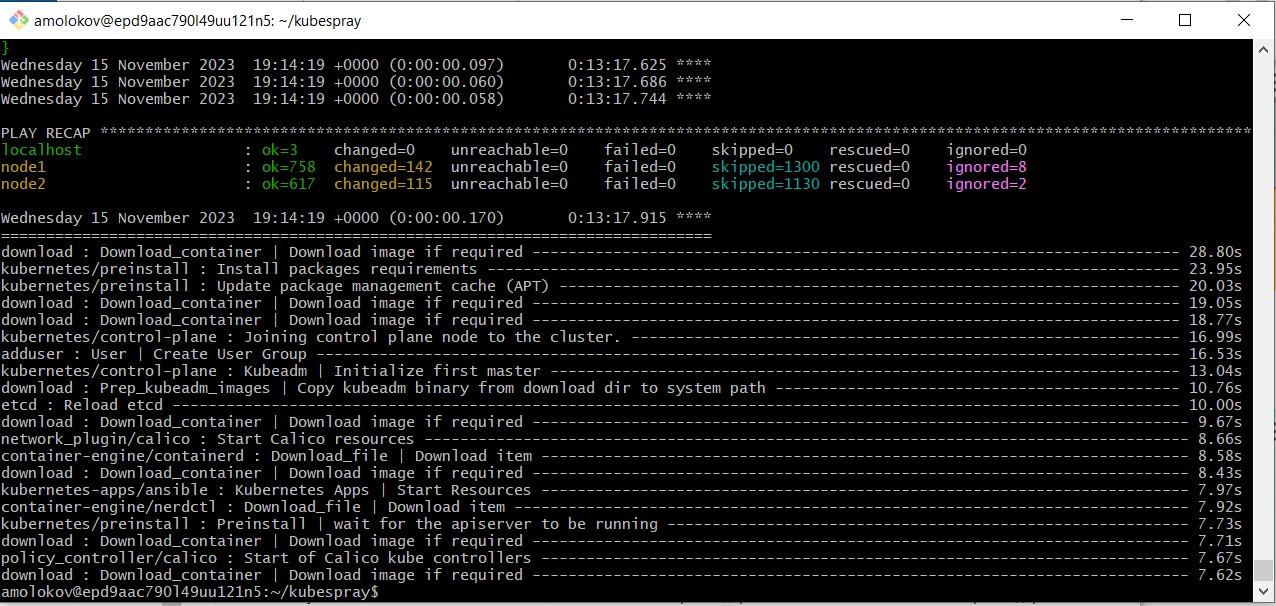Screen dimensions: 1276x606
Task: Click the green localhost label in PLAY RECAP
Action: tap(42, 149)
